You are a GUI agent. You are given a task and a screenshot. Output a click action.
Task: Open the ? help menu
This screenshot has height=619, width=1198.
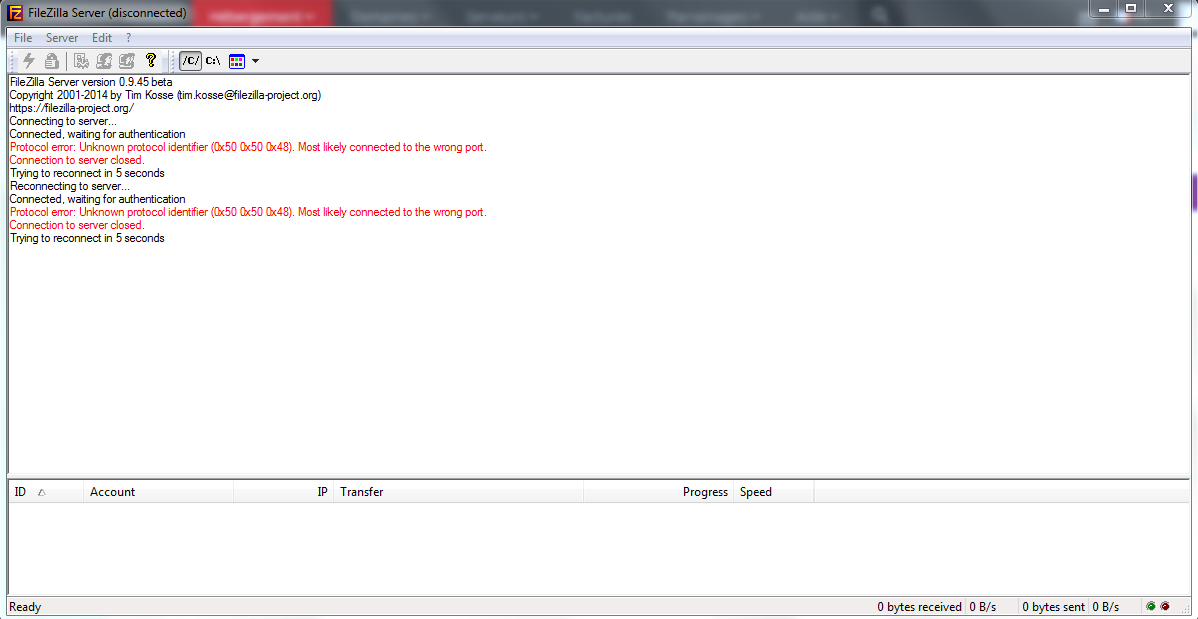point(128,37)
